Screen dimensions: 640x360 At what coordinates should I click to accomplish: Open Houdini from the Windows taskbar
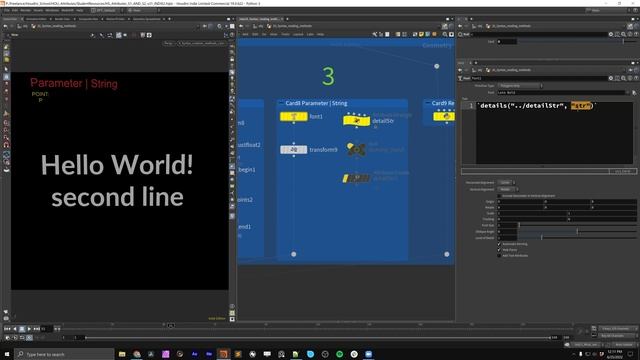coord(223,354)
